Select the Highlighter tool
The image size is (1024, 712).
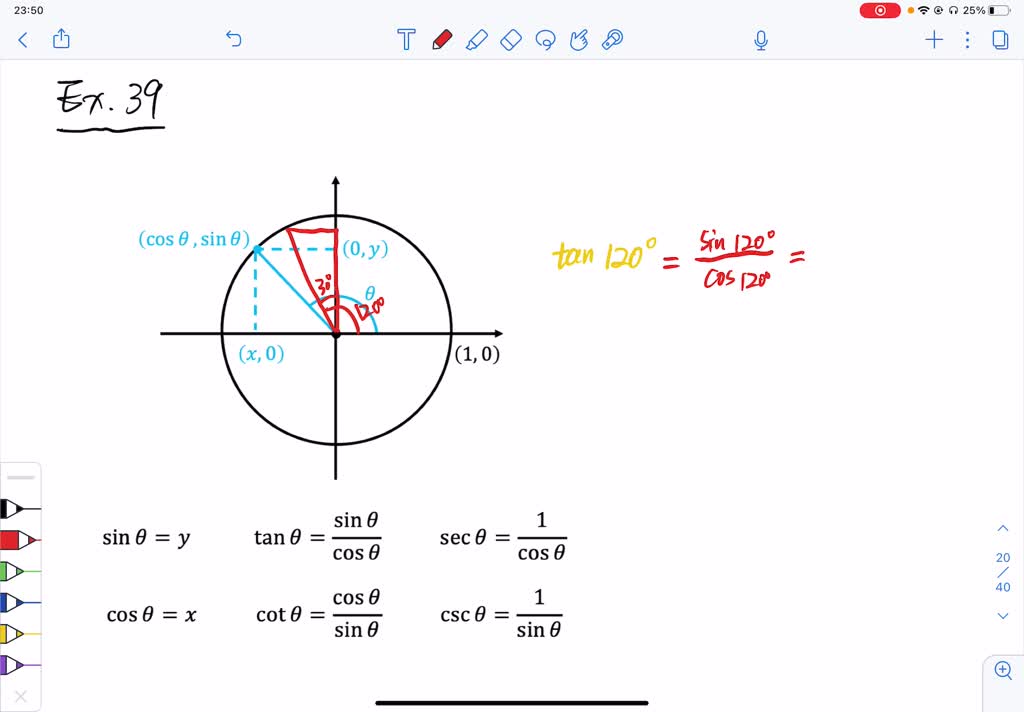477,40
